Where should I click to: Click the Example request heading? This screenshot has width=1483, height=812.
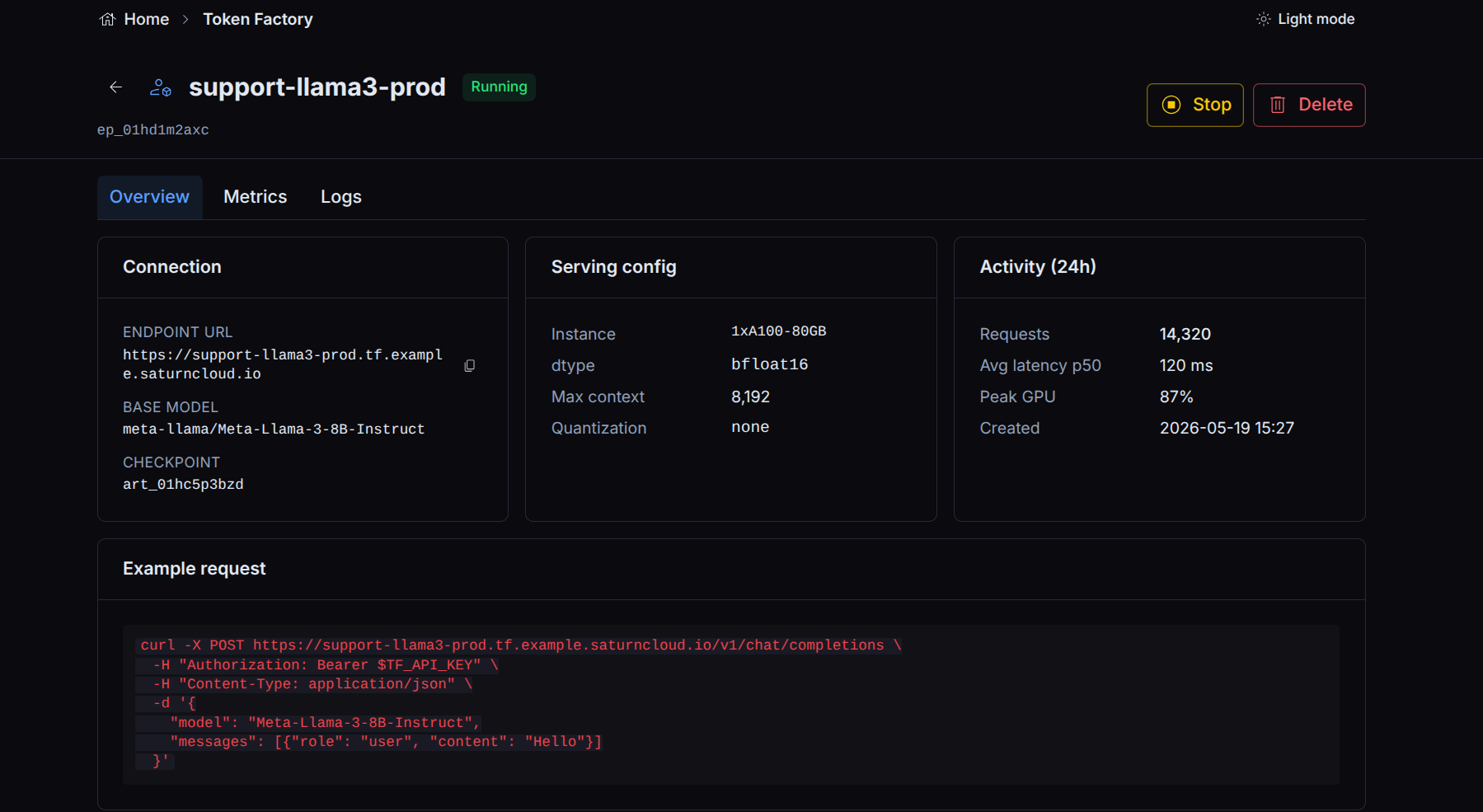pyautogui.click(x=194, y=569)
